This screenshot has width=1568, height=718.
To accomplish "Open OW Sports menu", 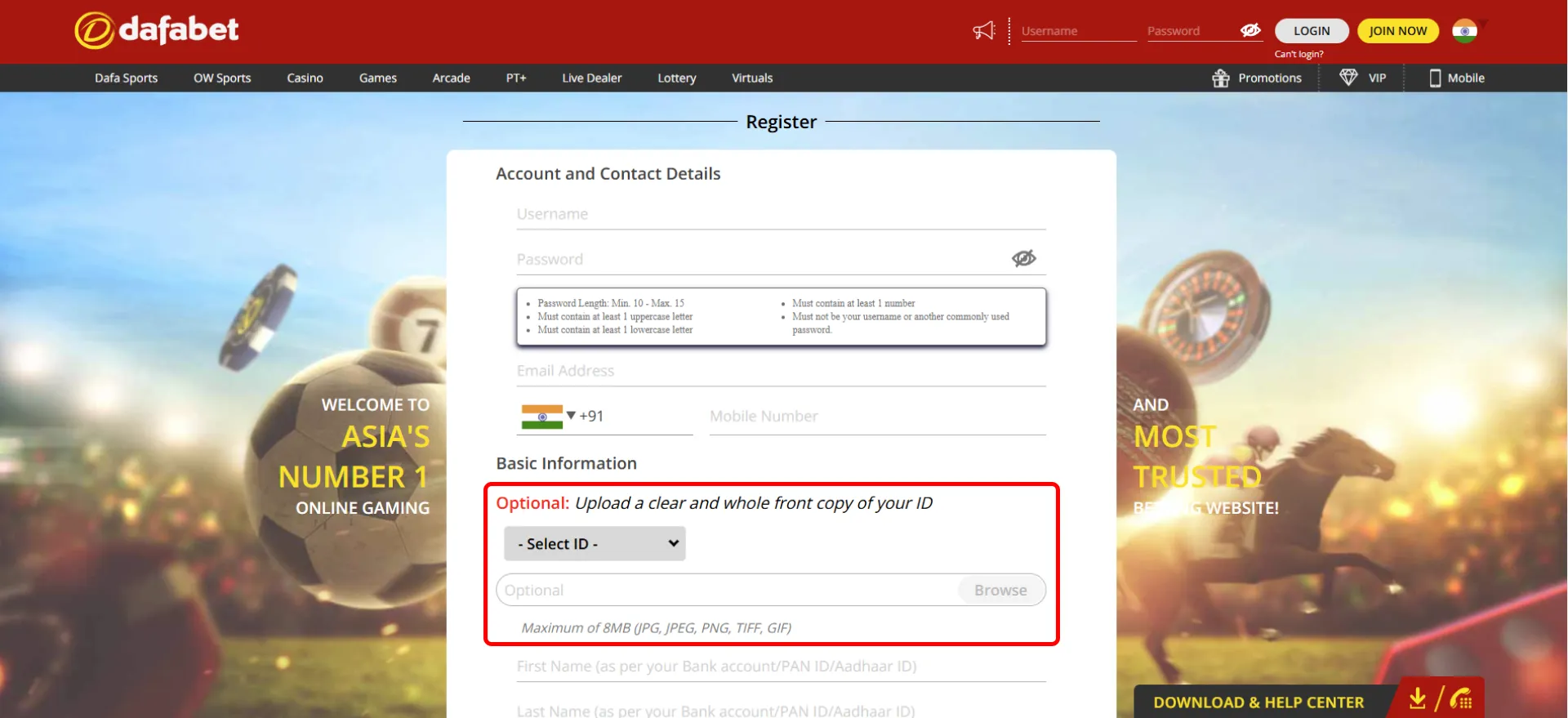I will (222, 78).
